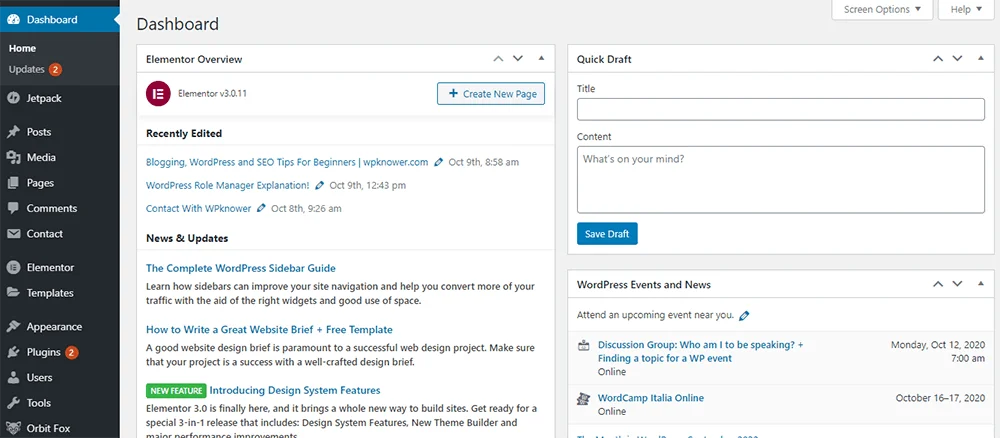Image resolution: width=1000 pixels, height=438 pixels.
Task: Click the Discussion Group meetup icon
Action: 583,346
